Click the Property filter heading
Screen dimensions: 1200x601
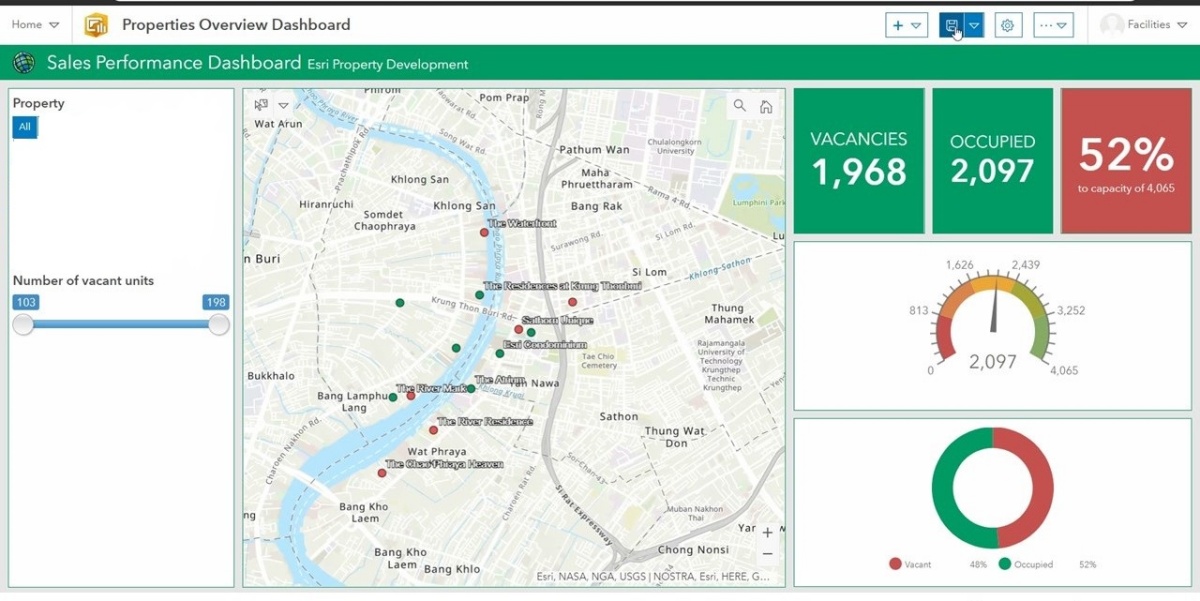click(x=38, y=103)
